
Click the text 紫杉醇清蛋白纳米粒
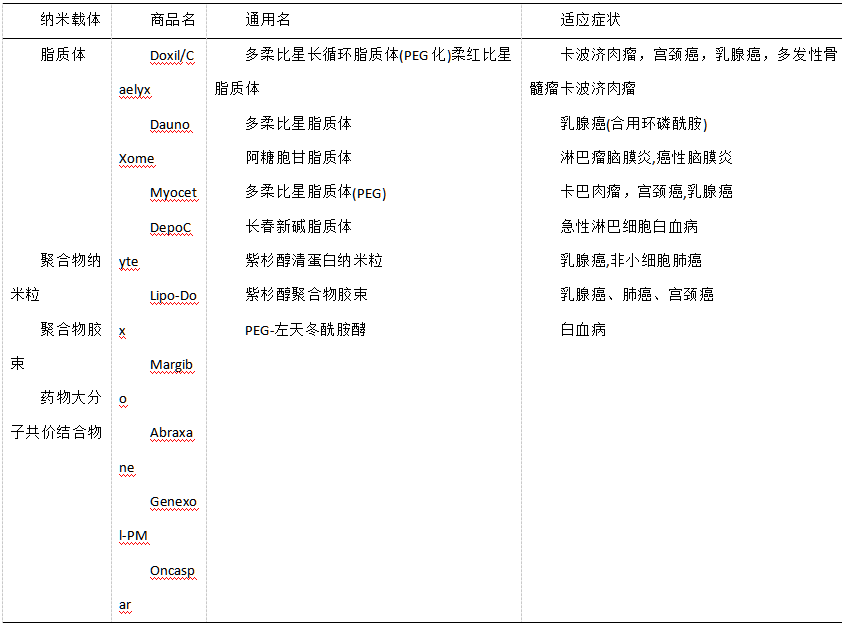(314, 261)
